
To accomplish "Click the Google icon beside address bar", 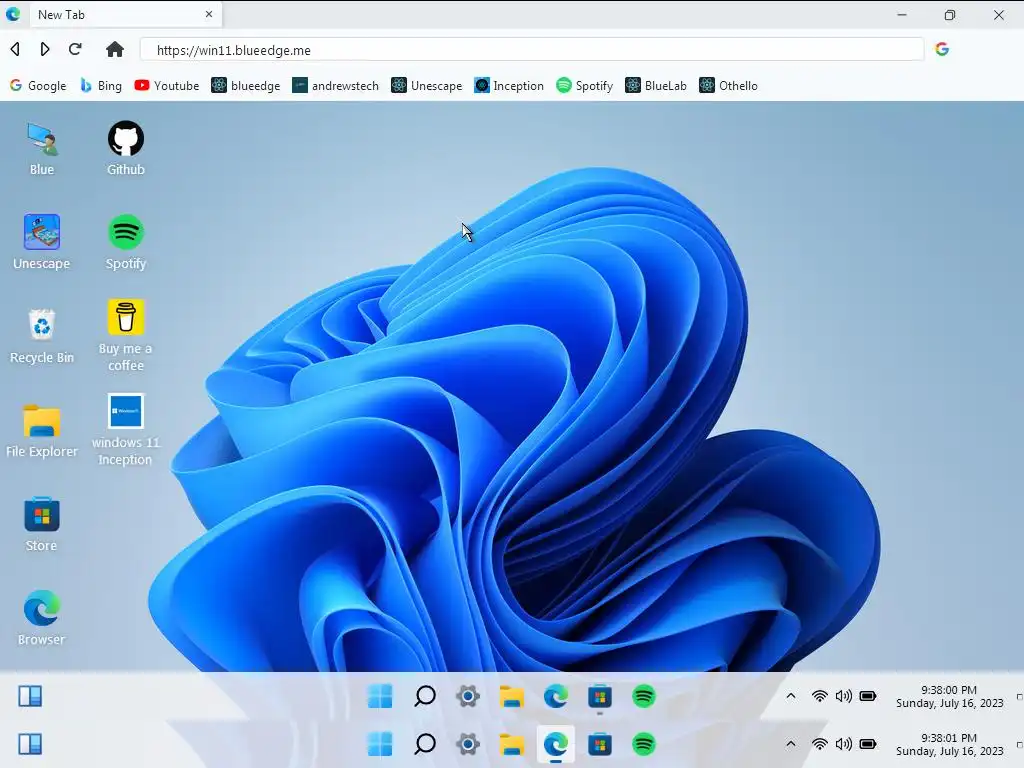I will [x=942, y=49].
